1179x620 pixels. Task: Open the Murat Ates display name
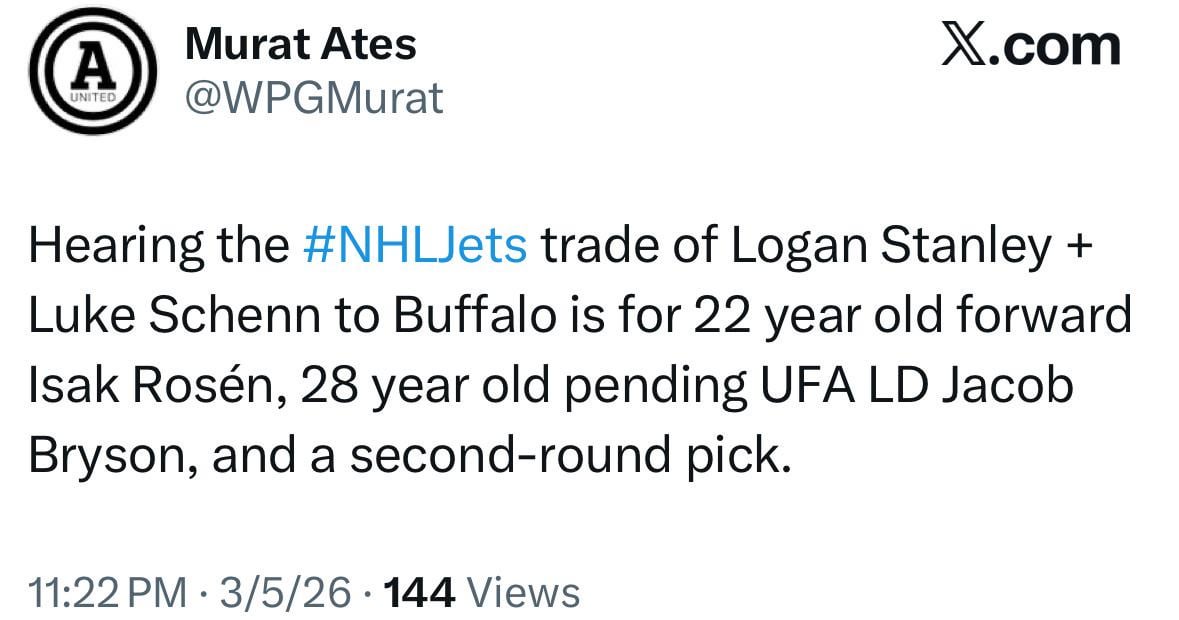(301, 44)
